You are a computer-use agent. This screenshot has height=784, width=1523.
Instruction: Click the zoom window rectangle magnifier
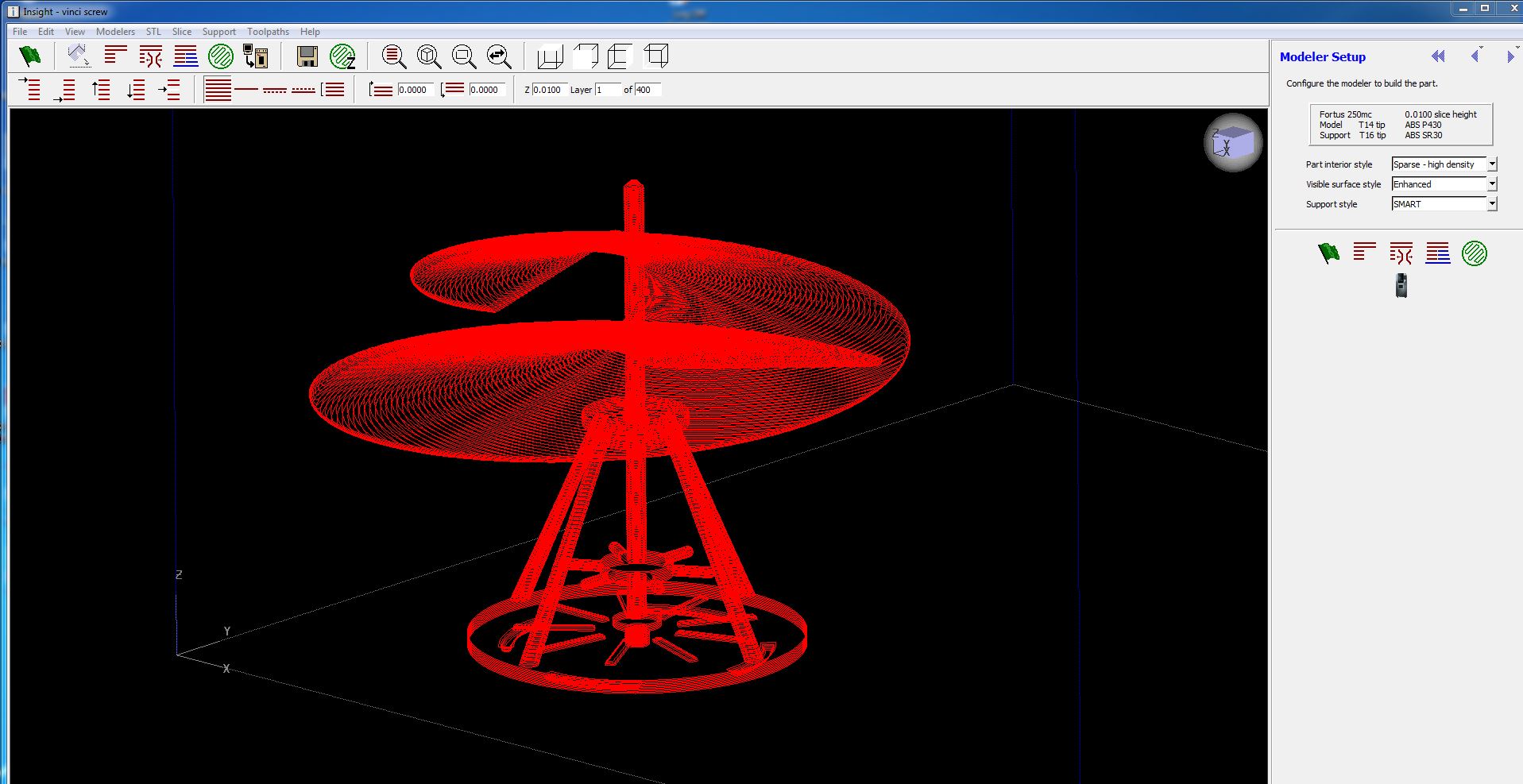tap(464, 56)
